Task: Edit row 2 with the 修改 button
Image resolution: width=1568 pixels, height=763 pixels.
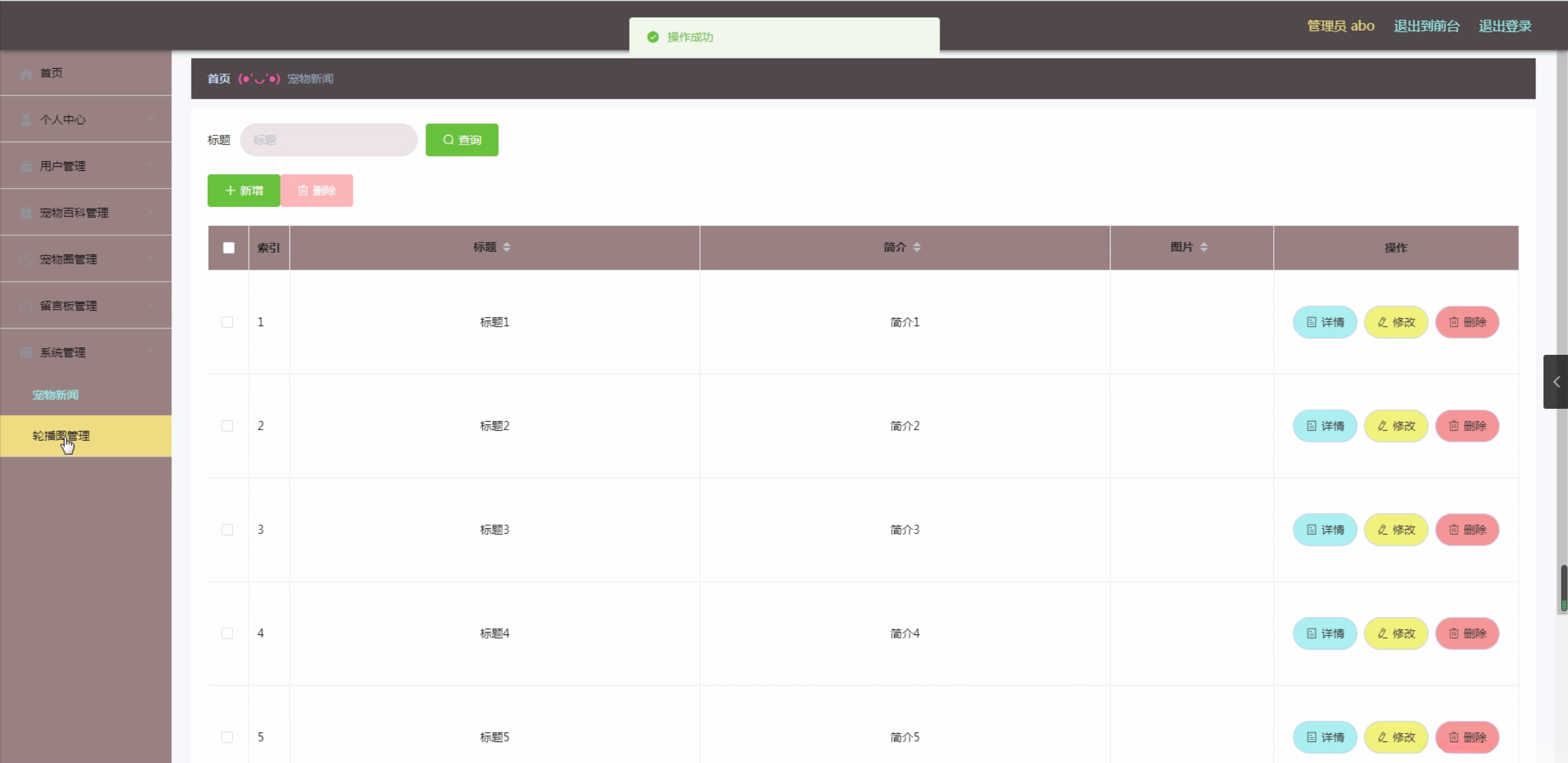Action: click(1396, 426)
